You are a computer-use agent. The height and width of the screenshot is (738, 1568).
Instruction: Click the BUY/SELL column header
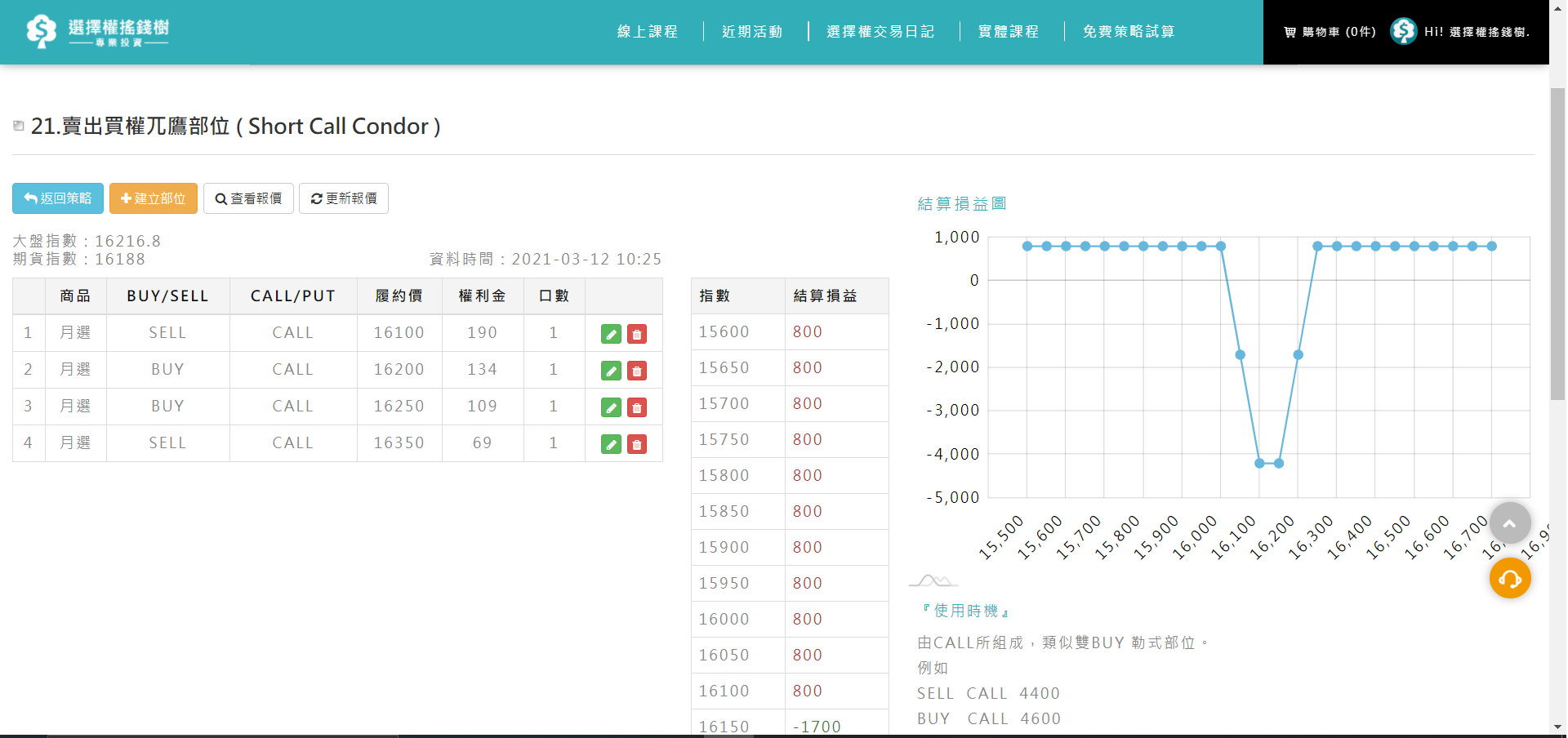(x=167, y=296)
